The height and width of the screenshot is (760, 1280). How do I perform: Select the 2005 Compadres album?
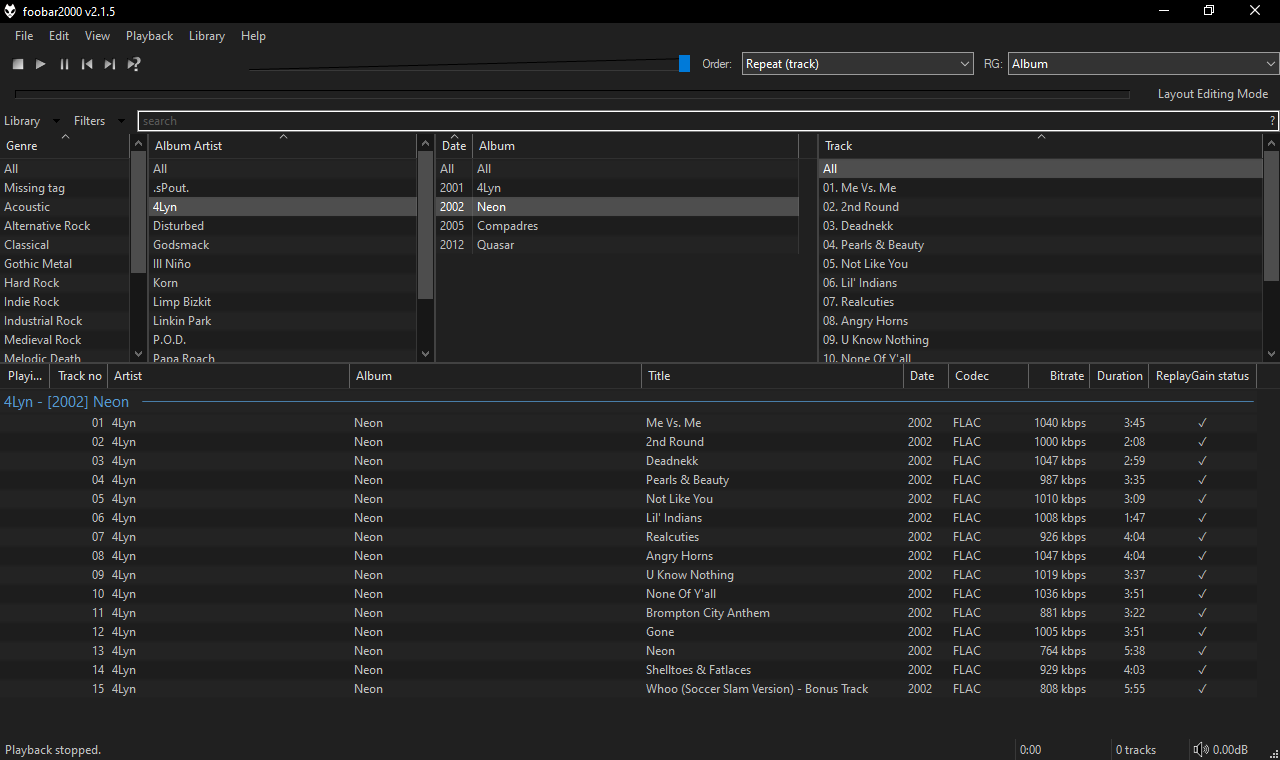click(617, 226)
